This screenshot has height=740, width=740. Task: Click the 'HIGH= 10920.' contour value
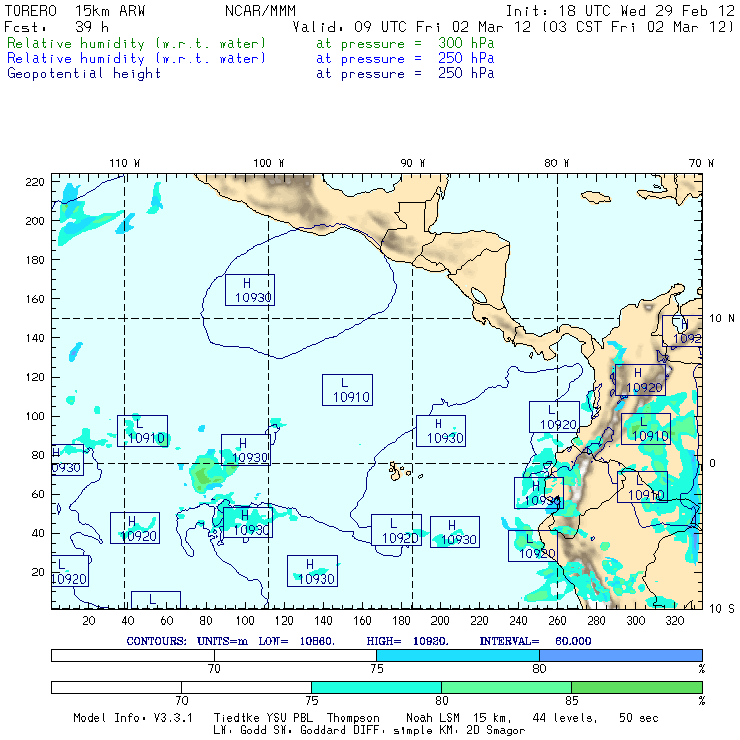coord(407,641)
